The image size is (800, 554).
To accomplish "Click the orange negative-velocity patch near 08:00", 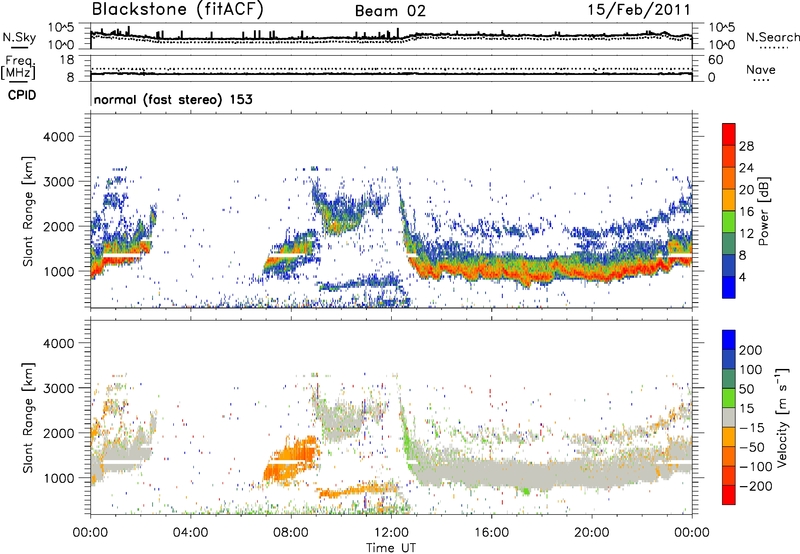I will [291, 457].
